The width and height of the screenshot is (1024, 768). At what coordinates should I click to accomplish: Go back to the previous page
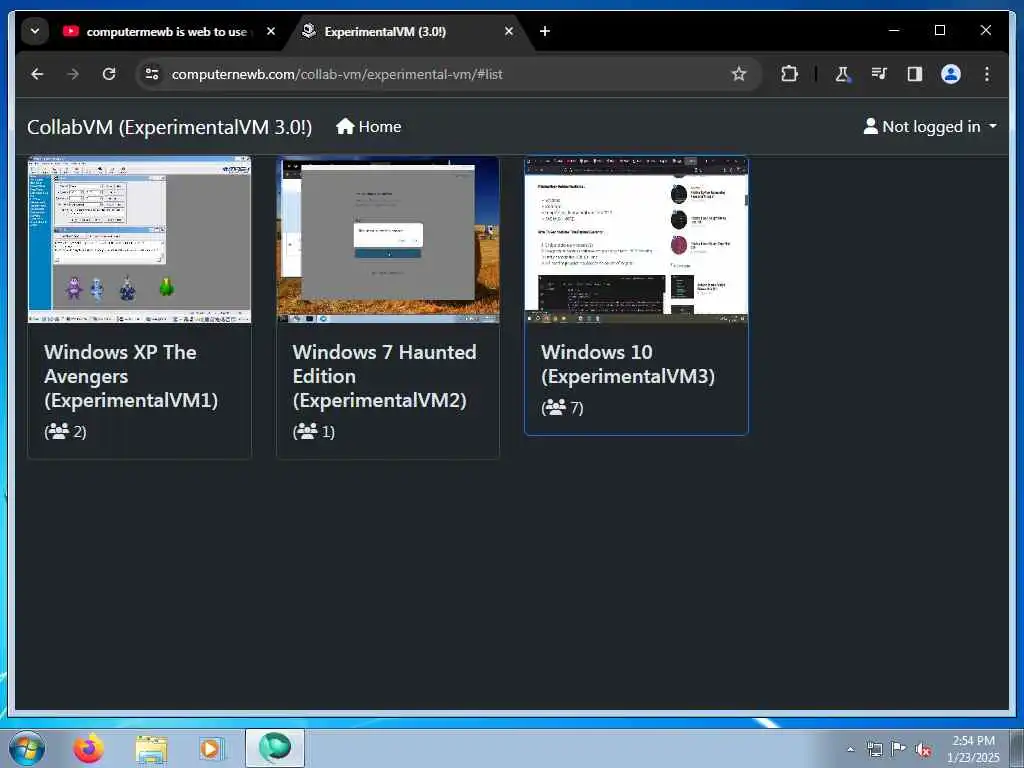37,74
